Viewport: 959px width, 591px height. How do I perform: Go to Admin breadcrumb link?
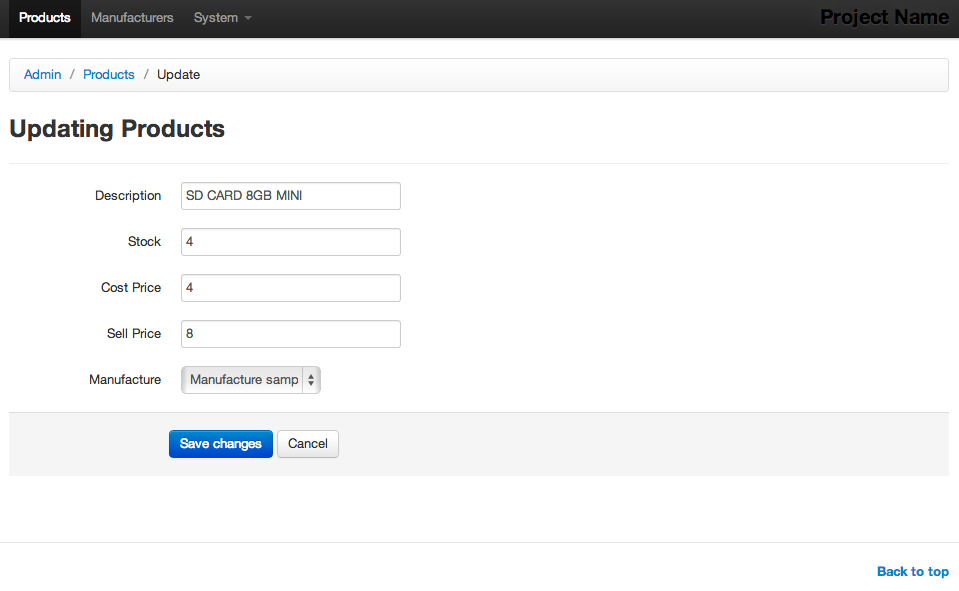[x=42, y=75]
